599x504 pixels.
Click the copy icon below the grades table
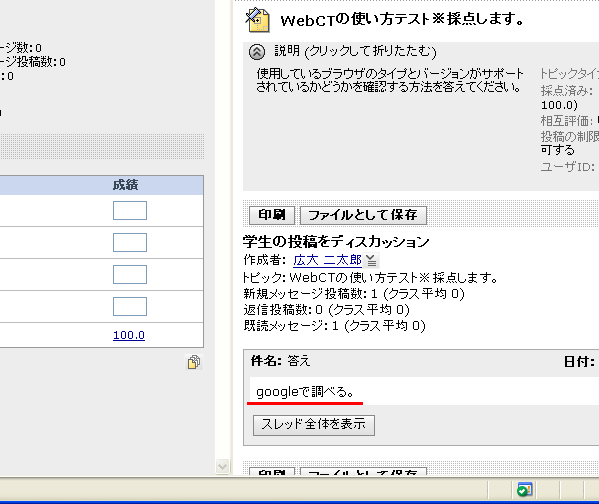pyautogui.click(x=194, y=362)
